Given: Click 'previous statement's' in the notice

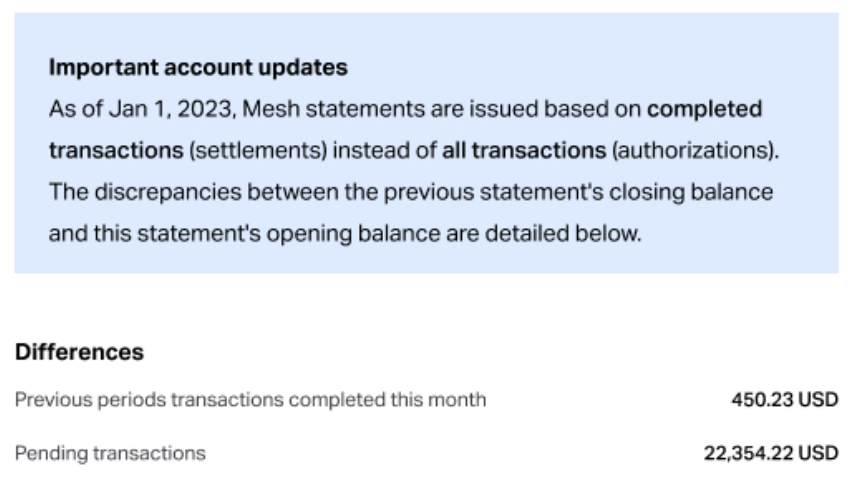Looking at the screenshot, I should tap(493, 193).
